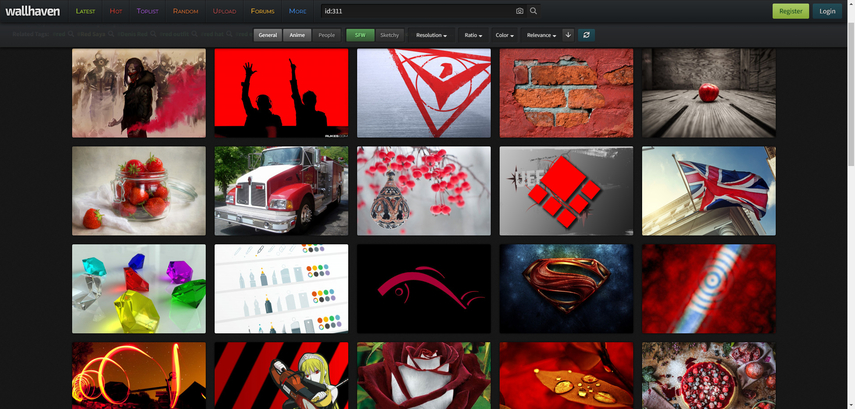Open the exposed brick wall wallpaper
This screenshot has width=855, height=409.
(x=567, y=93)
